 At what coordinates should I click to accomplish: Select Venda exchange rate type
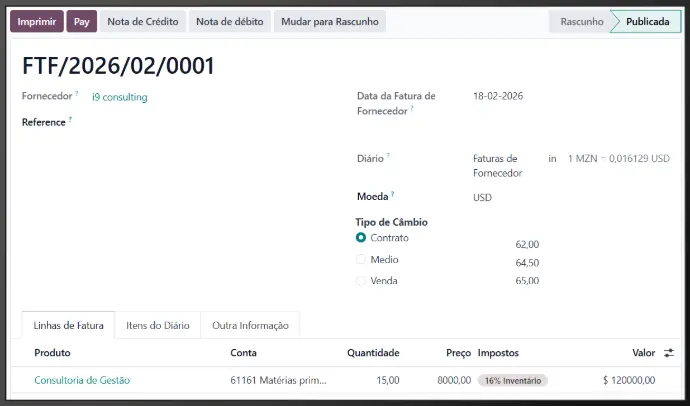pos(361,281)
